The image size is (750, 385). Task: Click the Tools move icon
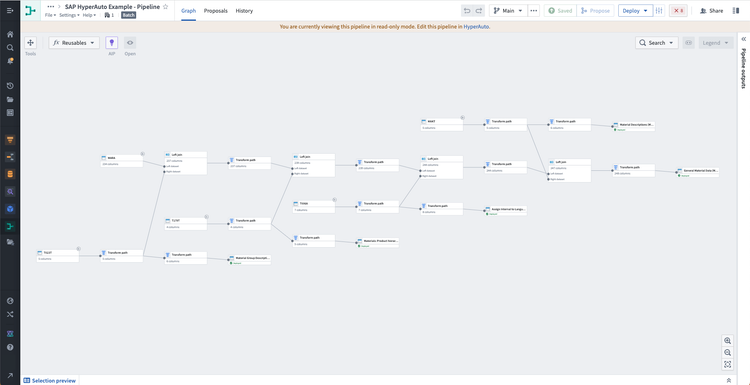(31, 43)
